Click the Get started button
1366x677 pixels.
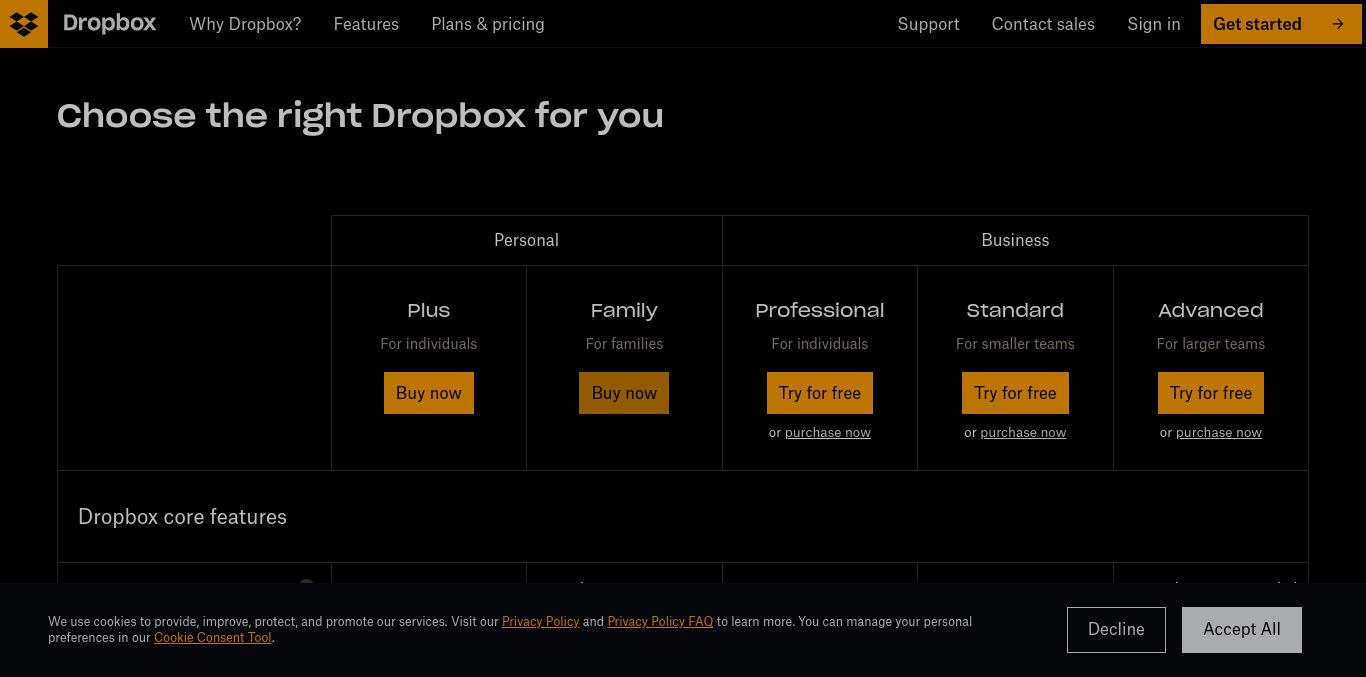click(x=1281, y=24)
